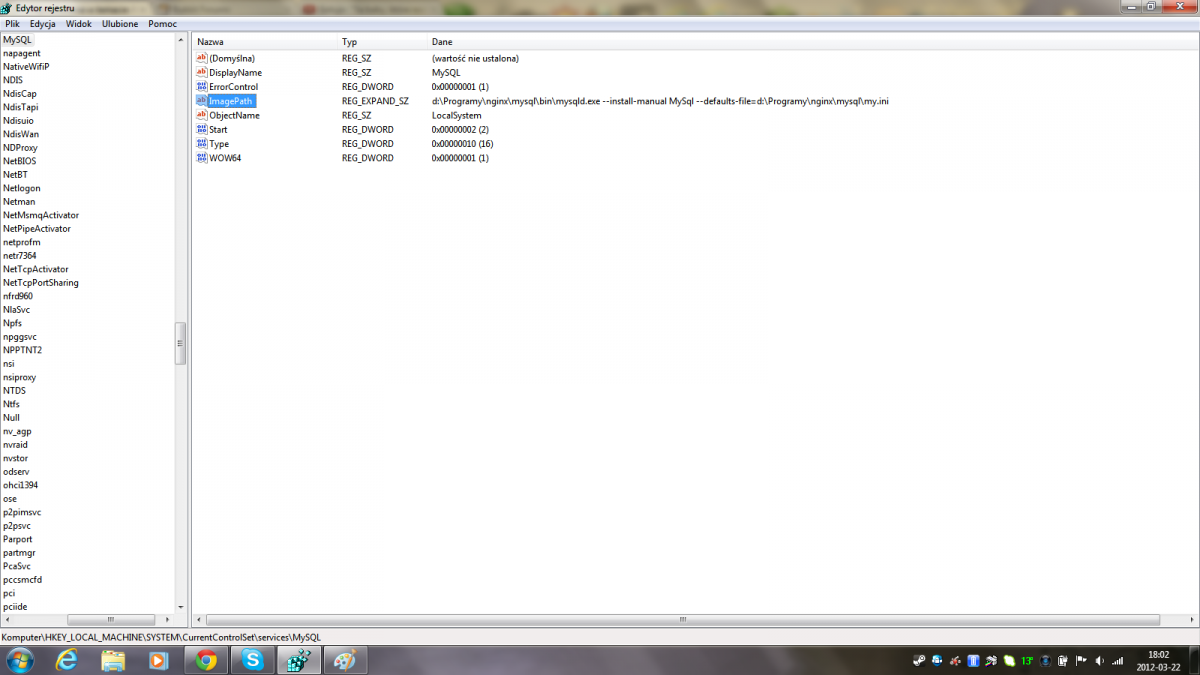The width and height of the screenshot is (1200, 675).
Task: Open the Pomoc menu
Action: point(162,23)
